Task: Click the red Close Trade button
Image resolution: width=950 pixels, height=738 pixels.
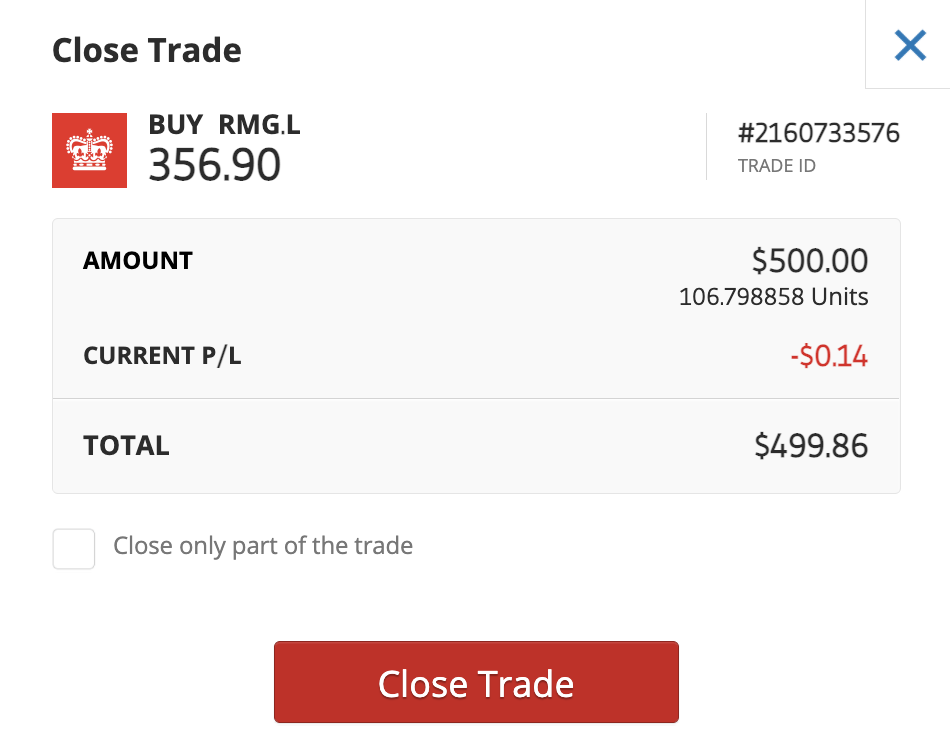Action: click(476, 682)
